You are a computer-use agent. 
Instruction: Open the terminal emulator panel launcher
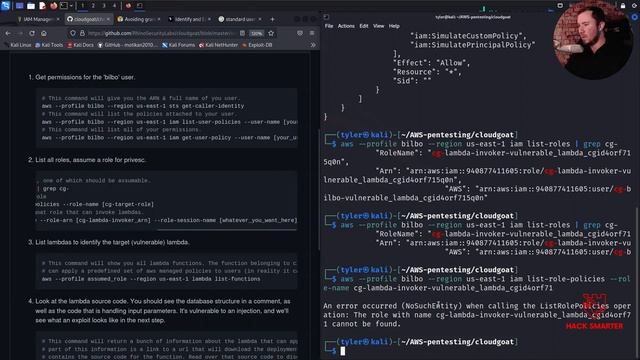(64, 6)
